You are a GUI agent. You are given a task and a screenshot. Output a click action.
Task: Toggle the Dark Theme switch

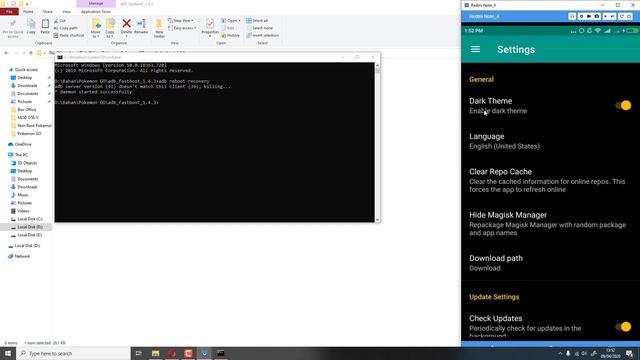623,105
